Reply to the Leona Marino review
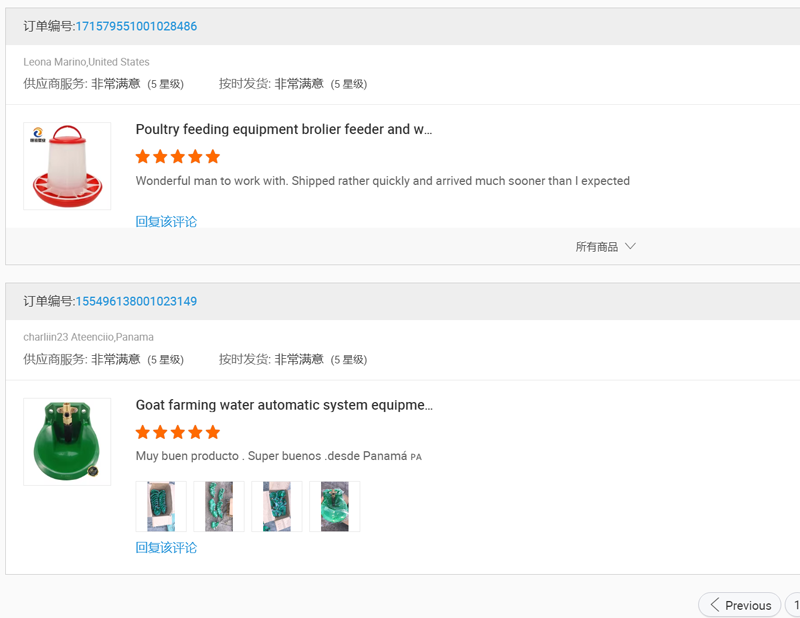 tap(166, 221)
